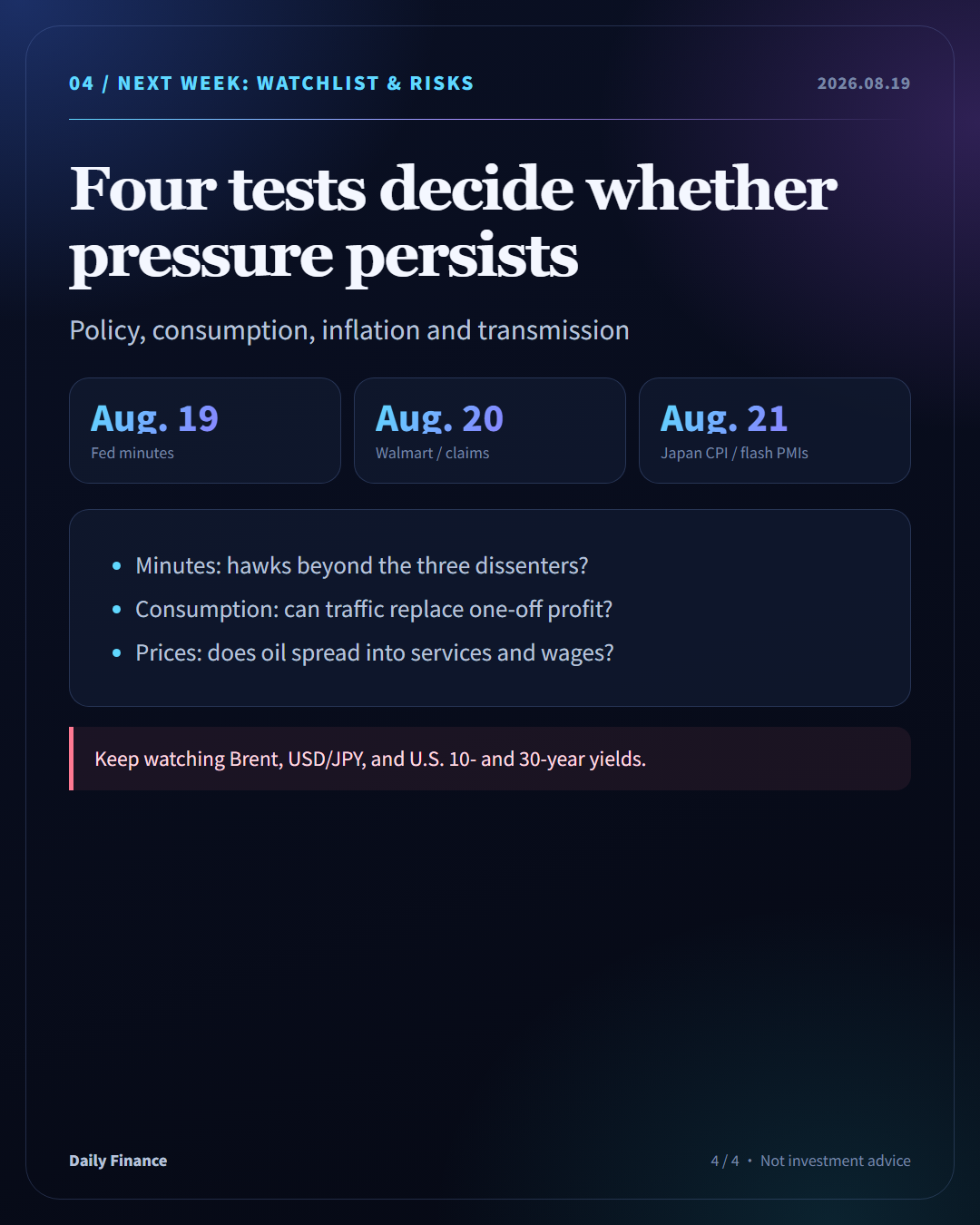Click the date 2026.08.19
This screenshot has height=1225, width=980.
pyautogui.click(x=864, y=83)
